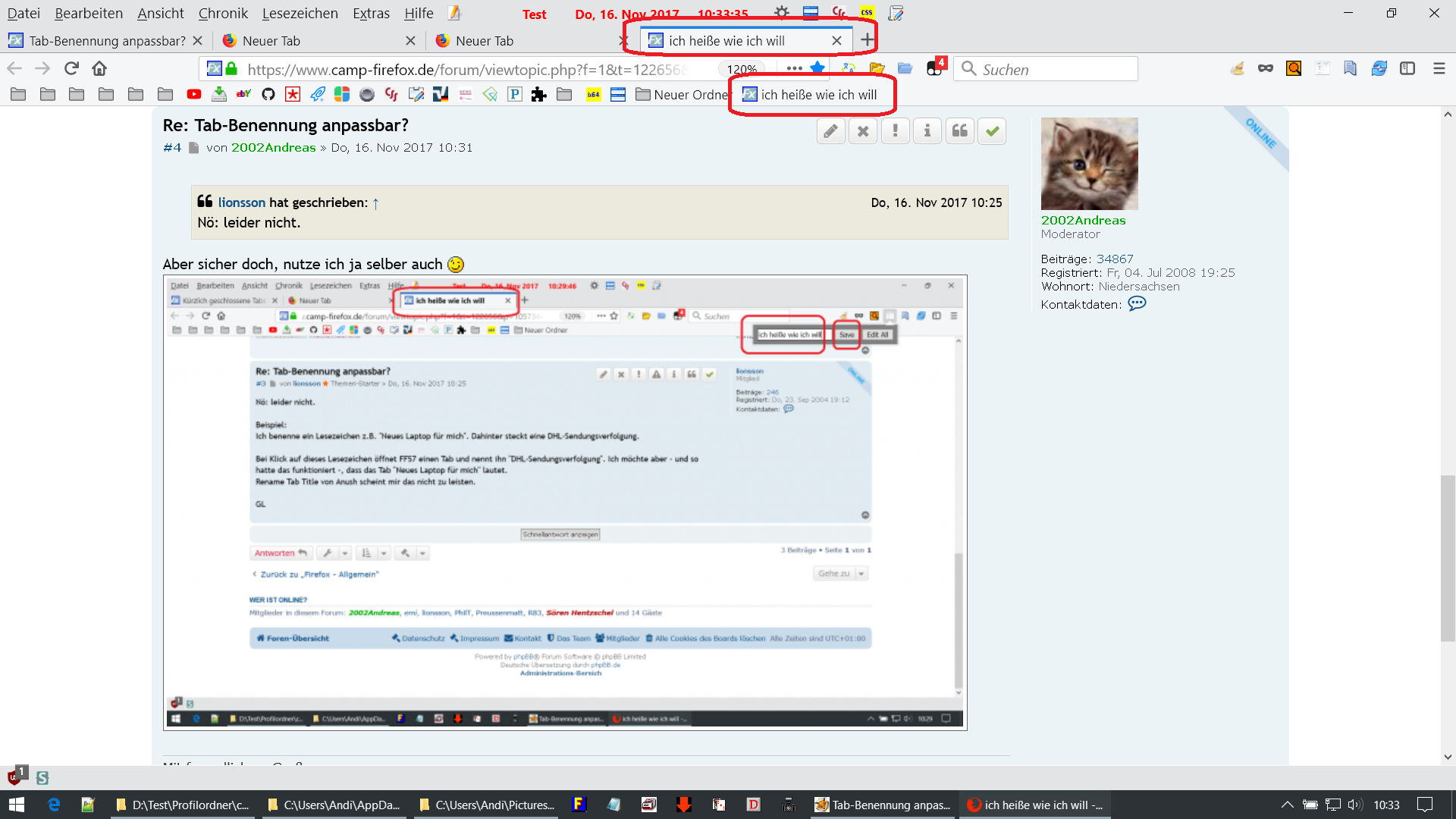Open the GitHub bookmark icon
Screen dimensions: 1456x819
tap(268, 94)
